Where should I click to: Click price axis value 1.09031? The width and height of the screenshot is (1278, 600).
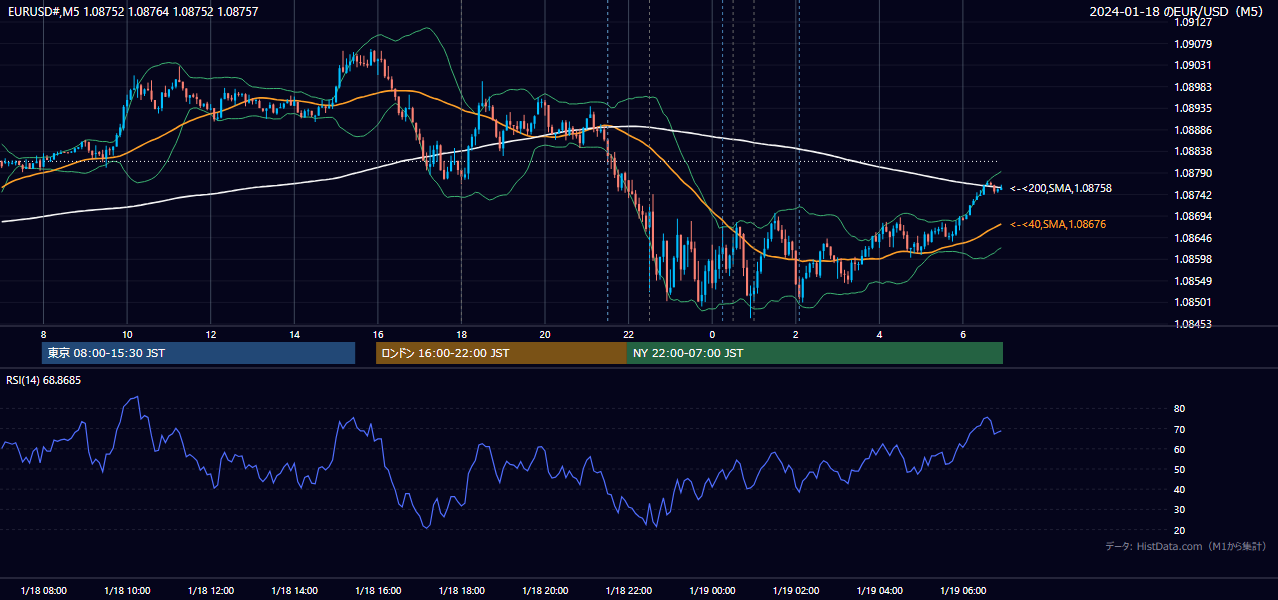[x=1193, y=65]
